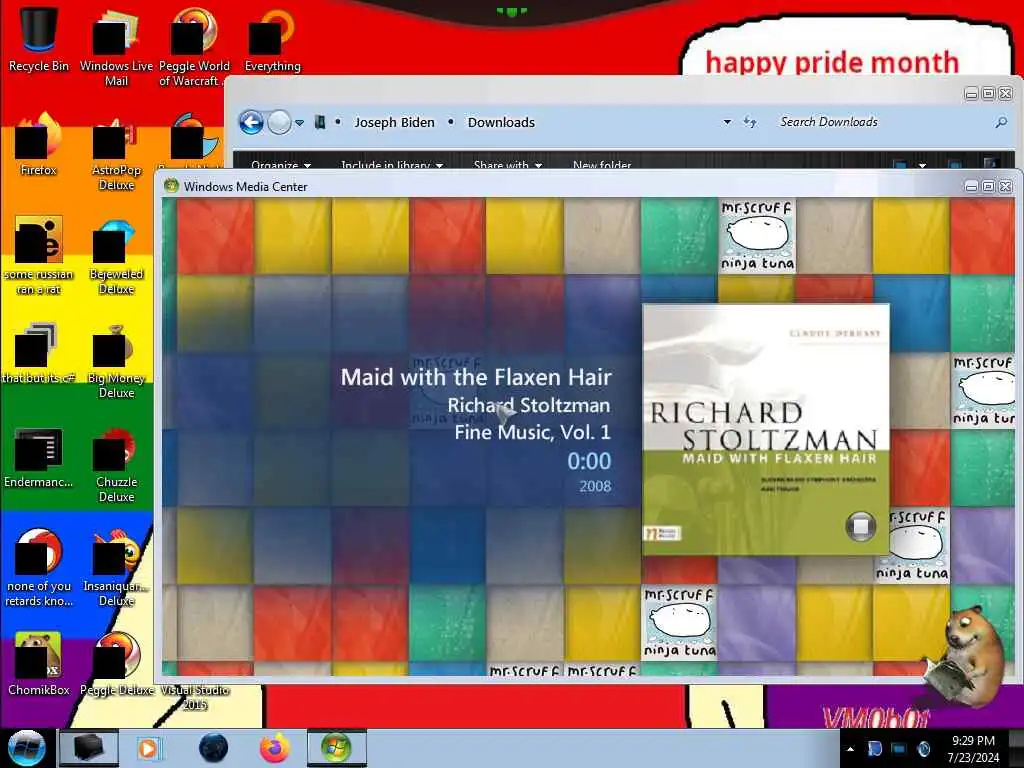Click the search magnifier in Downloads window
The height and width of the screenshot is (768, 1024).
pos(1001,122)
